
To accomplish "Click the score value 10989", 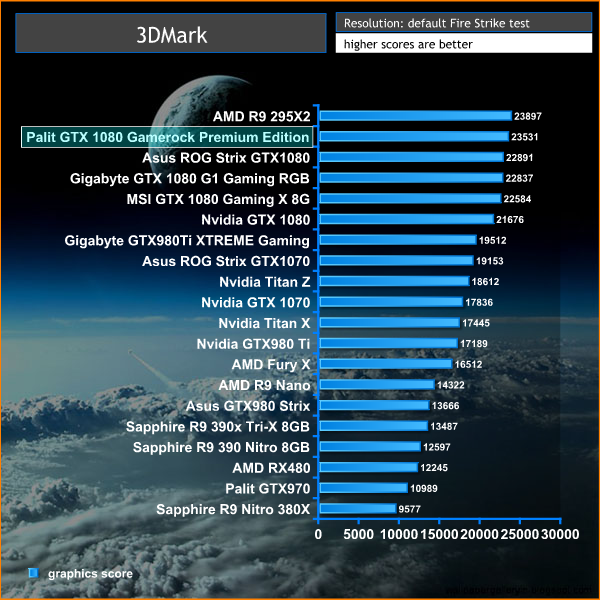I will click(424, 488).
